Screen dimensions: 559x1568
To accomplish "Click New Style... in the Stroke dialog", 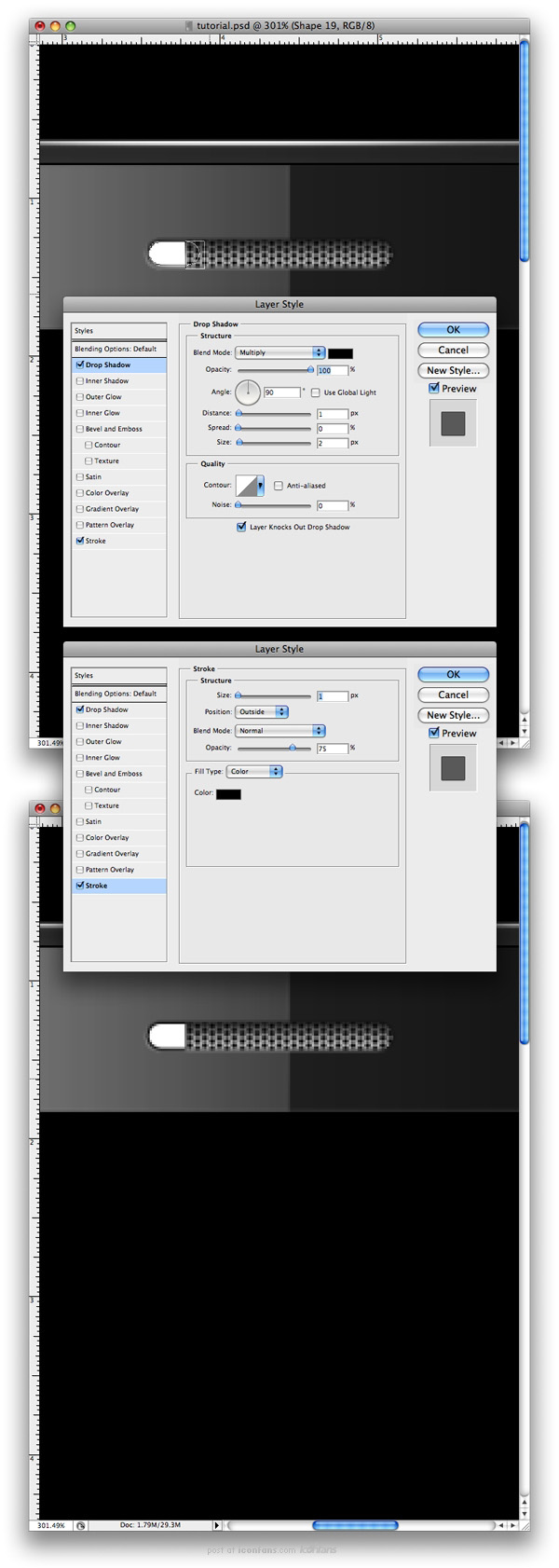I will (453, 716).
